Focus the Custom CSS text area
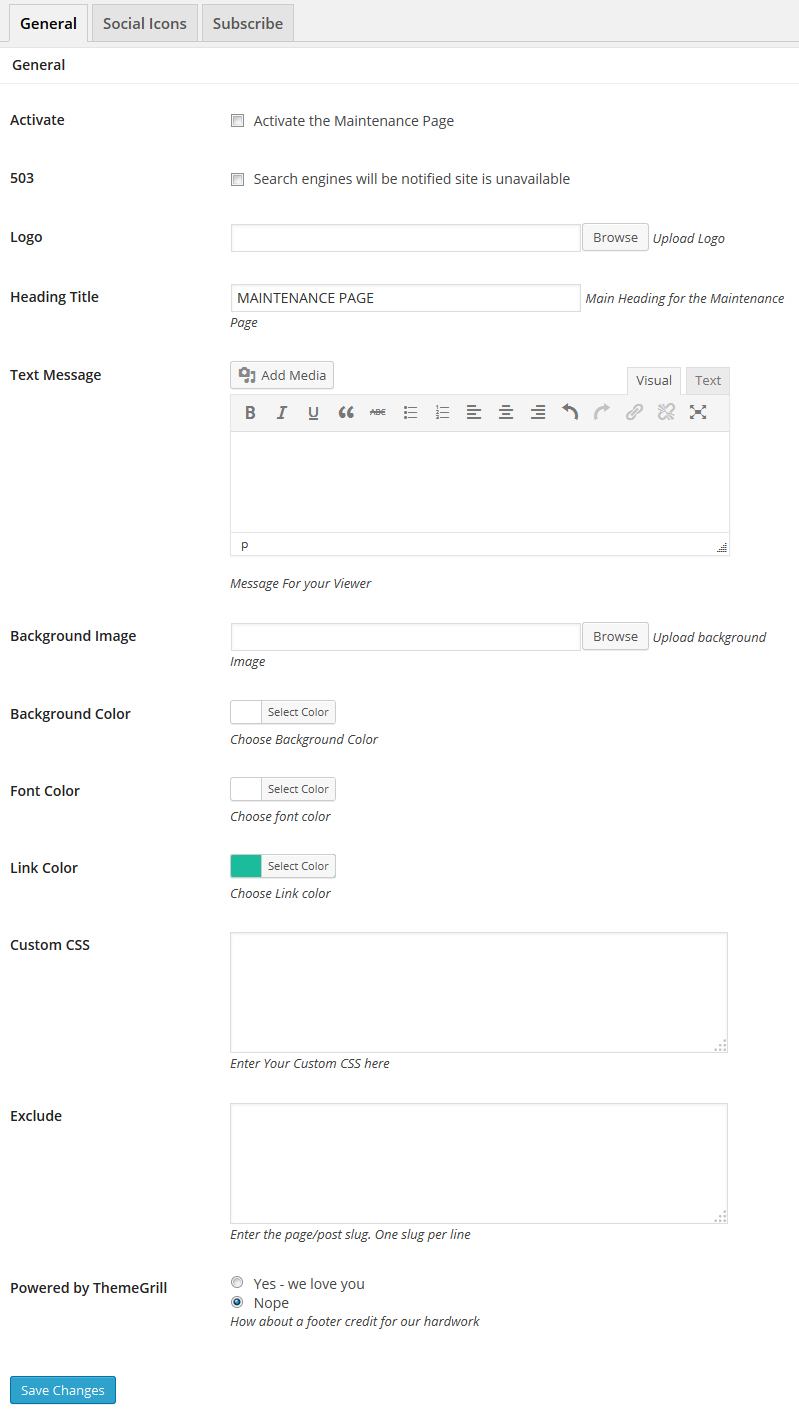 point(479,992)
